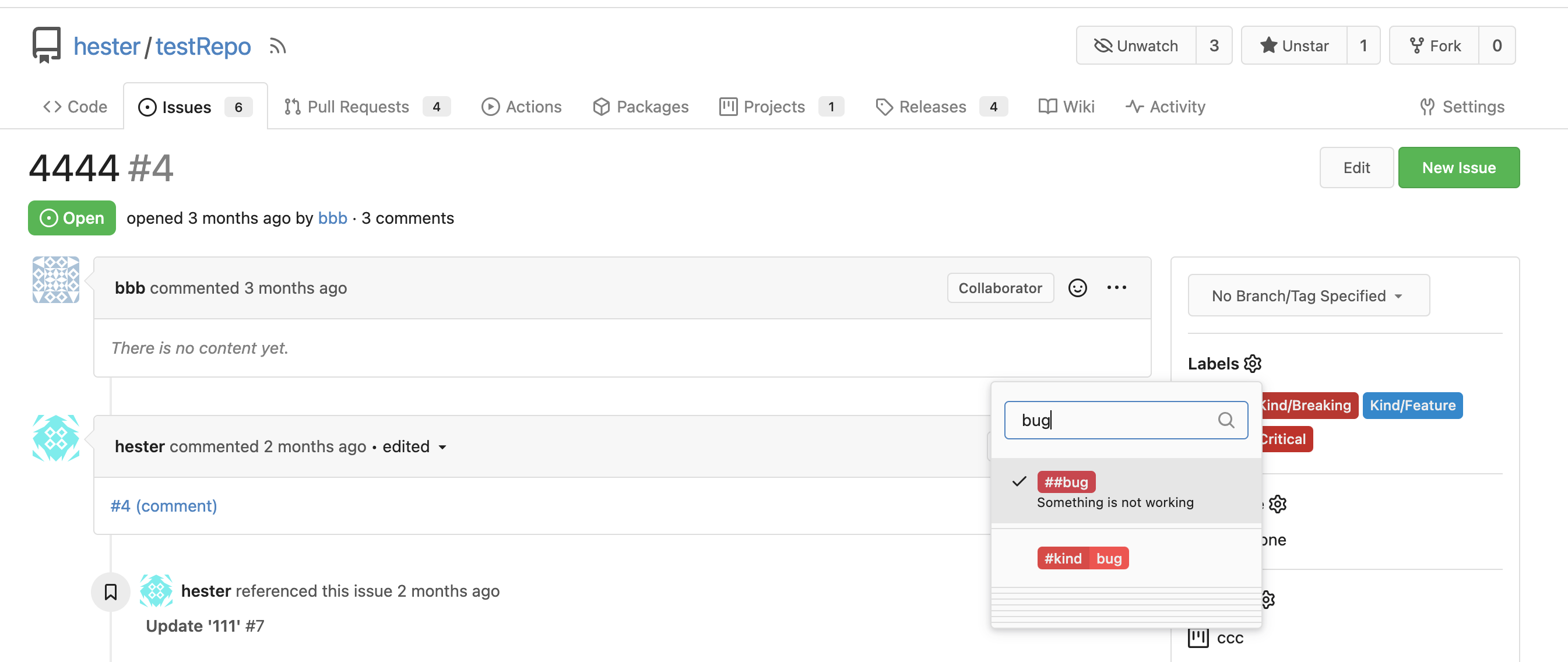Click the Edit button for issue 4444
The height and width of the screenshot is (662, 1568).
1356,167
